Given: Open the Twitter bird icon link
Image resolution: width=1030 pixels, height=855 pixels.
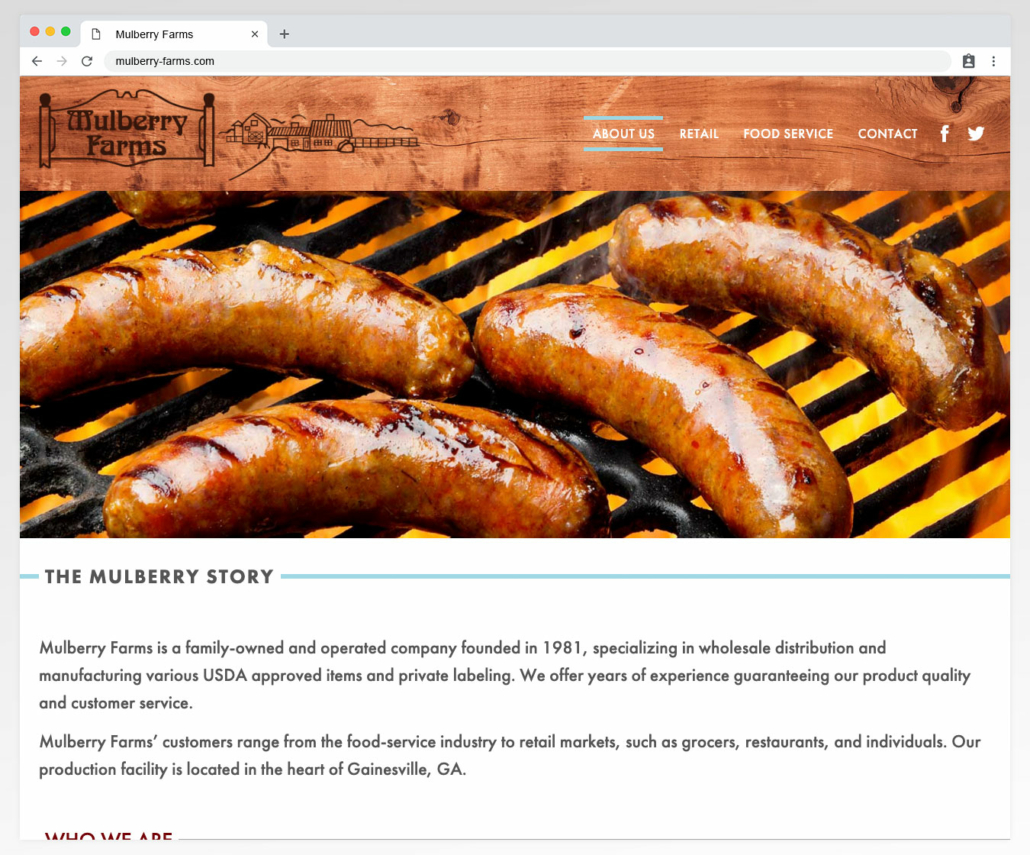Looking at the screenshot, I should [976, 134].
